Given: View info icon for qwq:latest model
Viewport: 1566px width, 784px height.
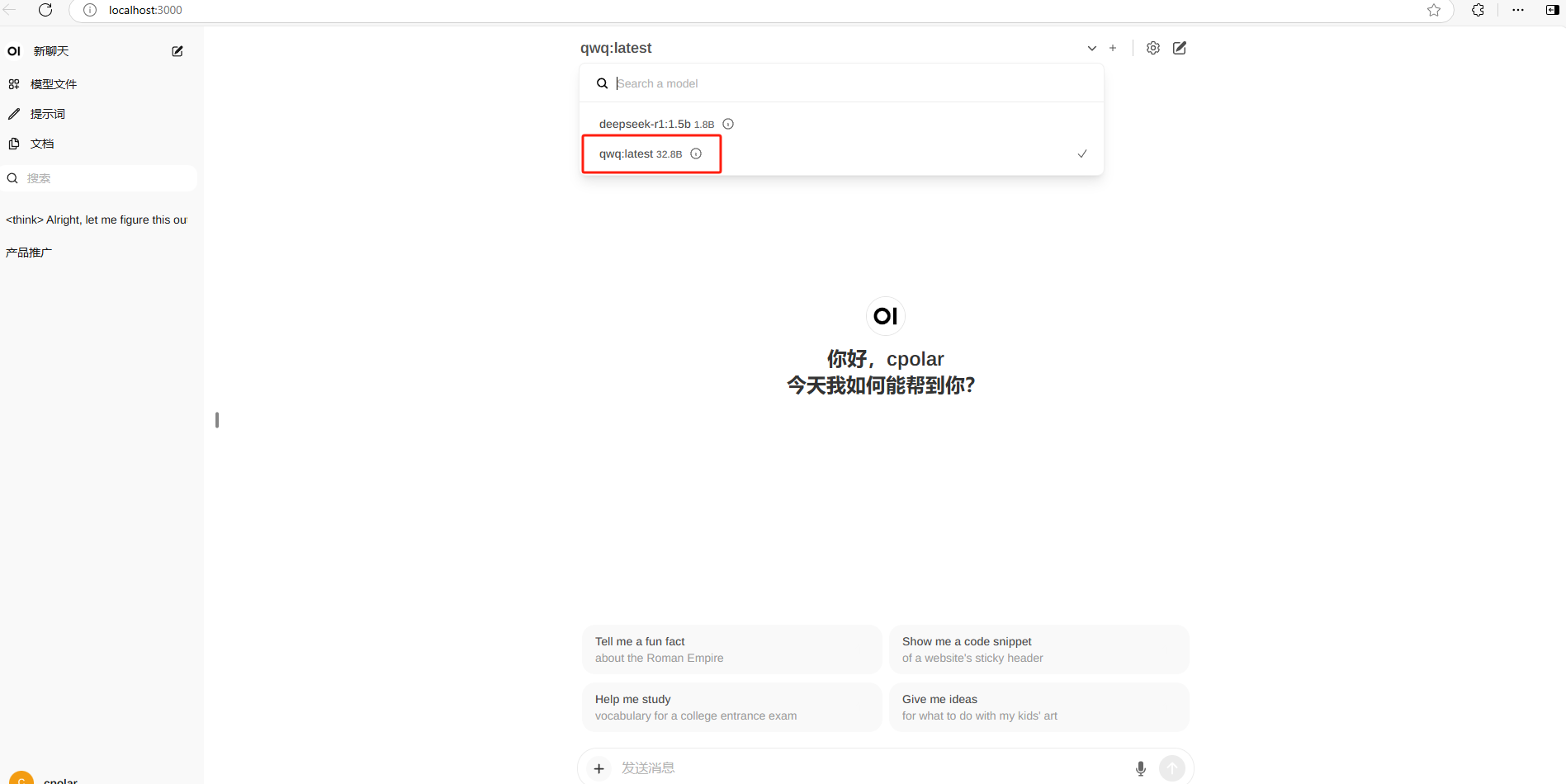Looking at the screenshot, I should (696, 153).
